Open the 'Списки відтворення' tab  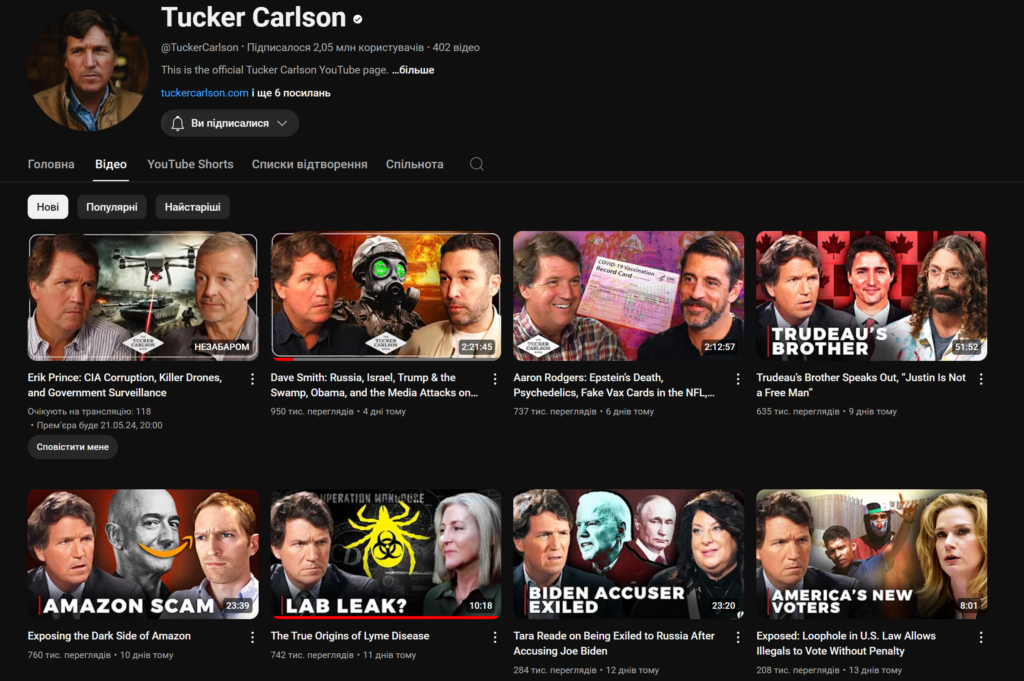point(309,164)
